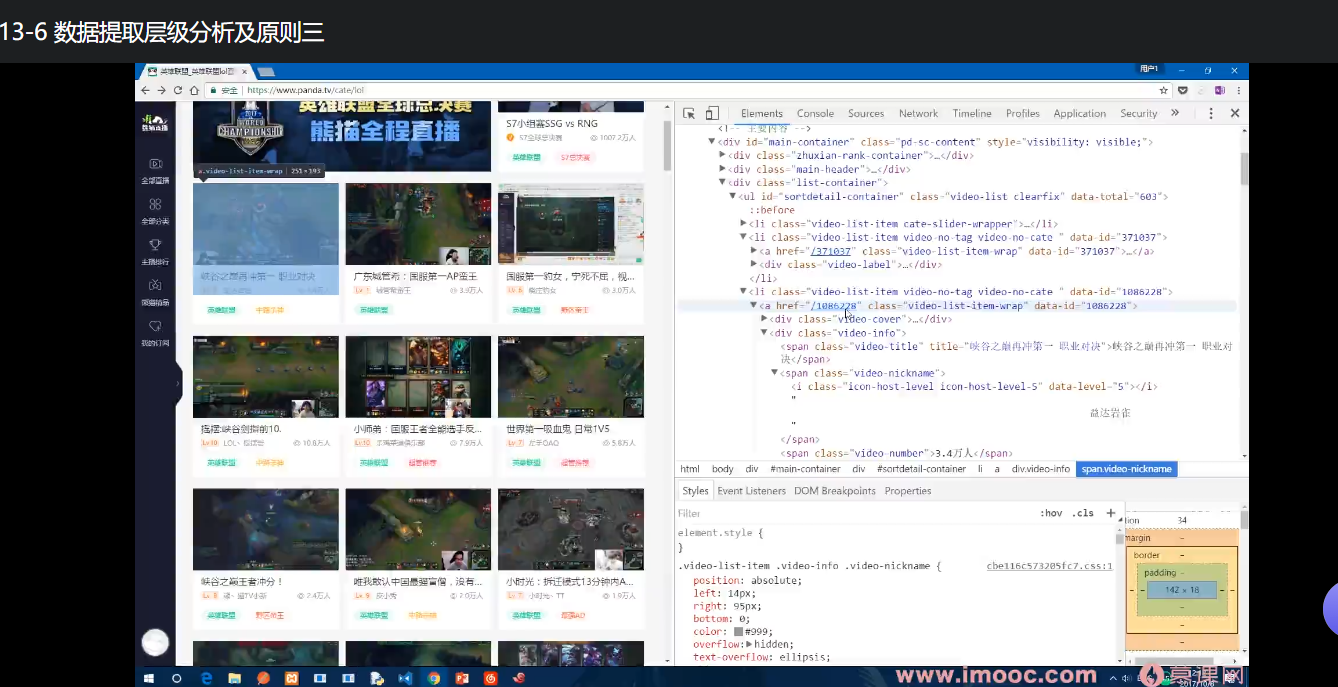Activate the DevTools inspect element picker

click(689, 113)
